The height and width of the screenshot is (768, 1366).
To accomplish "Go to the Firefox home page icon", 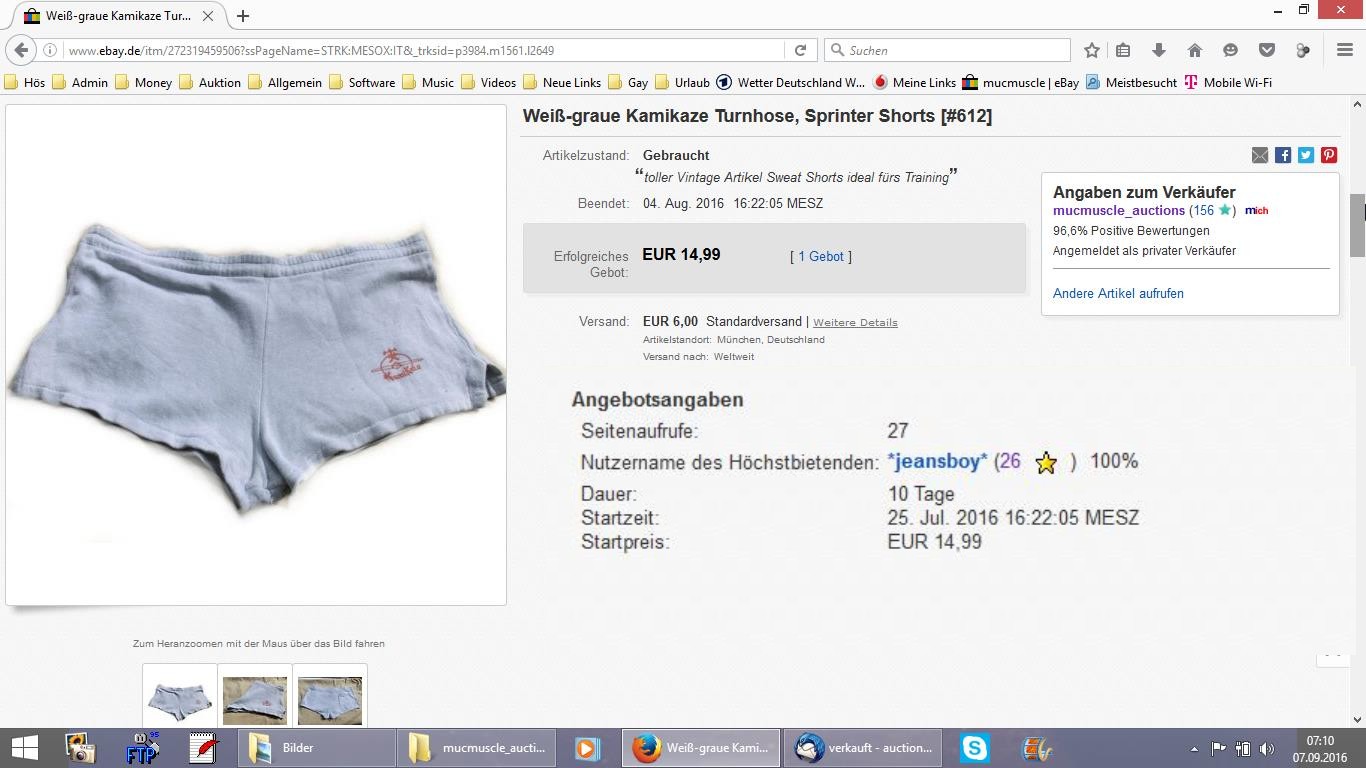I will tap(1194, 50).
